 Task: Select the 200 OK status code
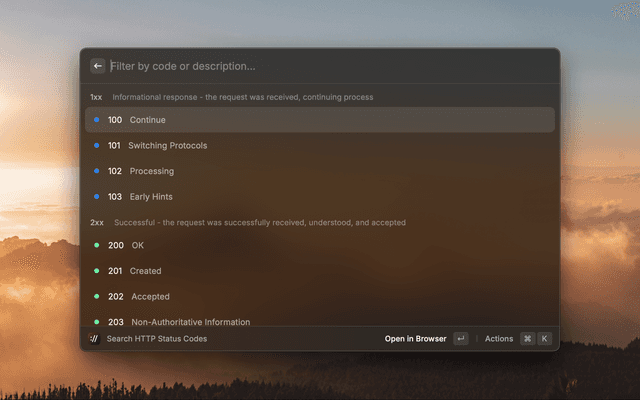click(x=320, y=245)
